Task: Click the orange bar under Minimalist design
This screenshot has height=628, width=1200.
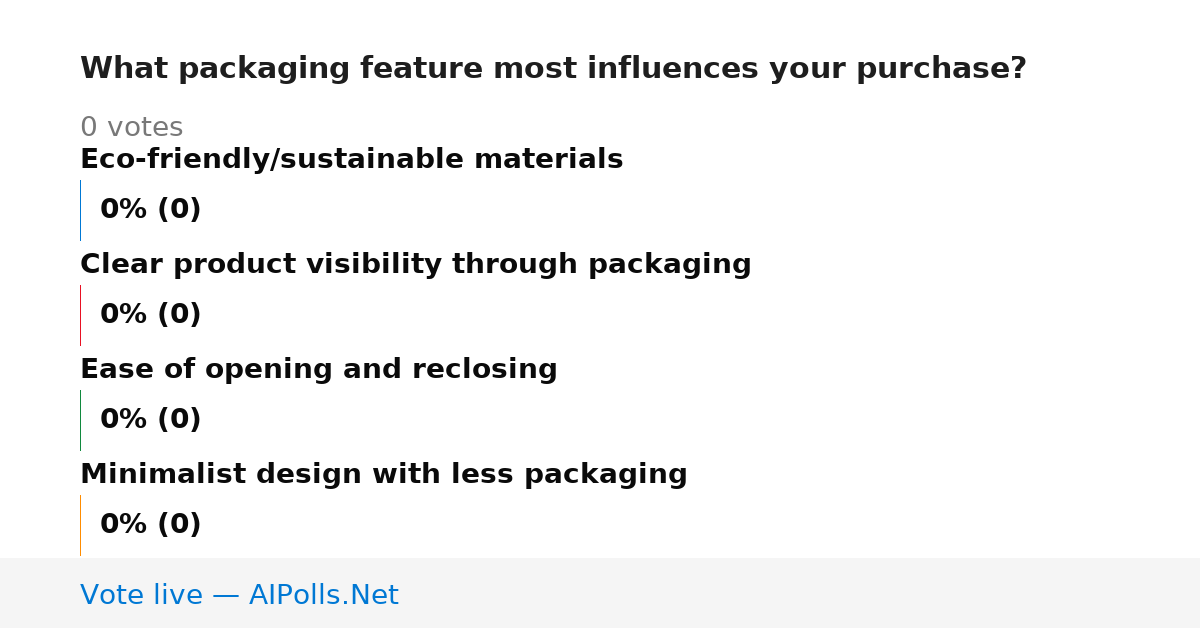Action: [81, 525]
